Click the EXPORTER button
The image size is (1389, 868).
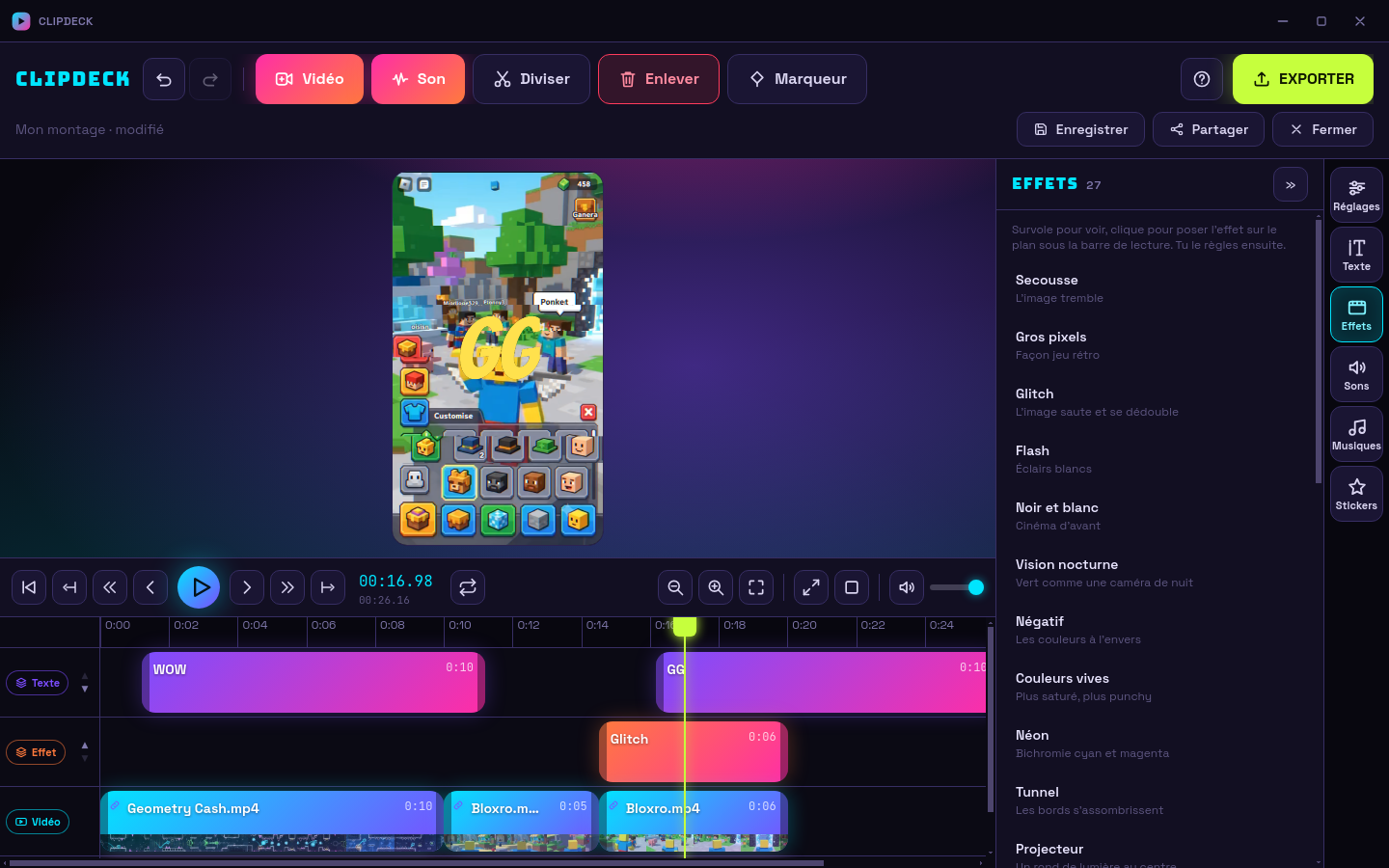click(1303, 79)
